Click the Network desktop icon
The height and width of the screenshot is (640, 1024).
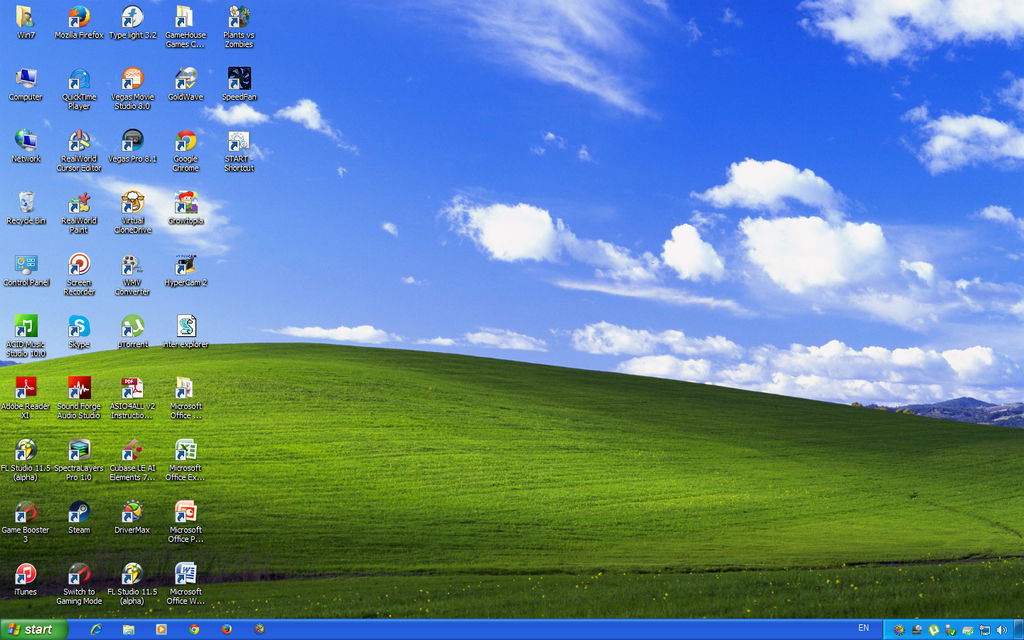(25, 146)
